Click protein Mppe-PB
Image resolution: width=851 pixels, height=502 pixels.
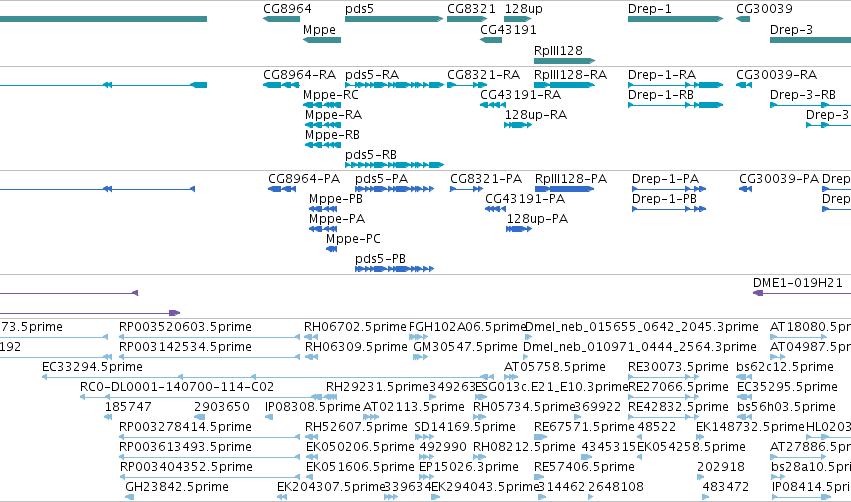click(x=323, y=209)
